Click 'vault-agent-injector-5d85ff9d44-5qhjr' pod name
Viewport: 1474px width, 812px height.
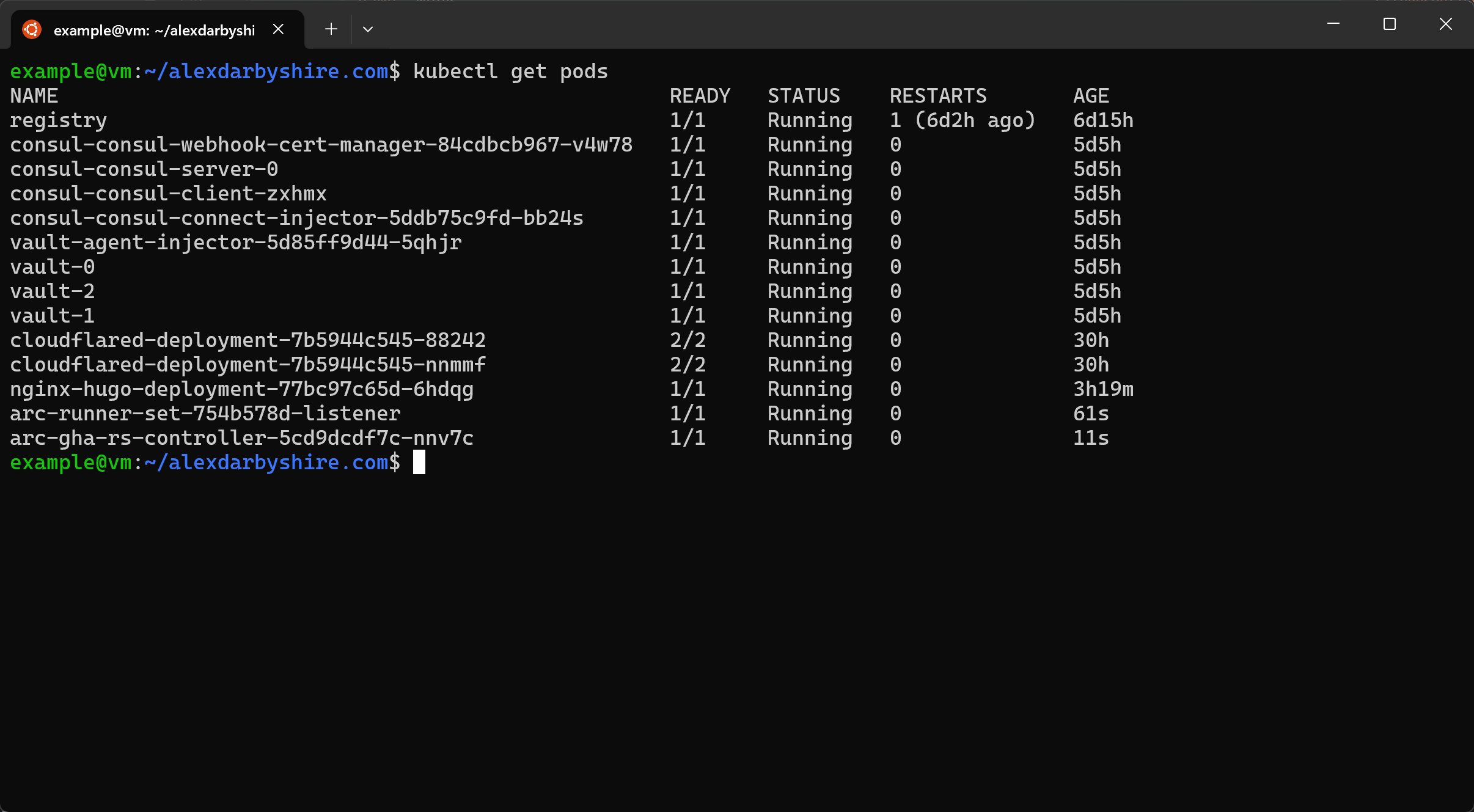(236, 243)
